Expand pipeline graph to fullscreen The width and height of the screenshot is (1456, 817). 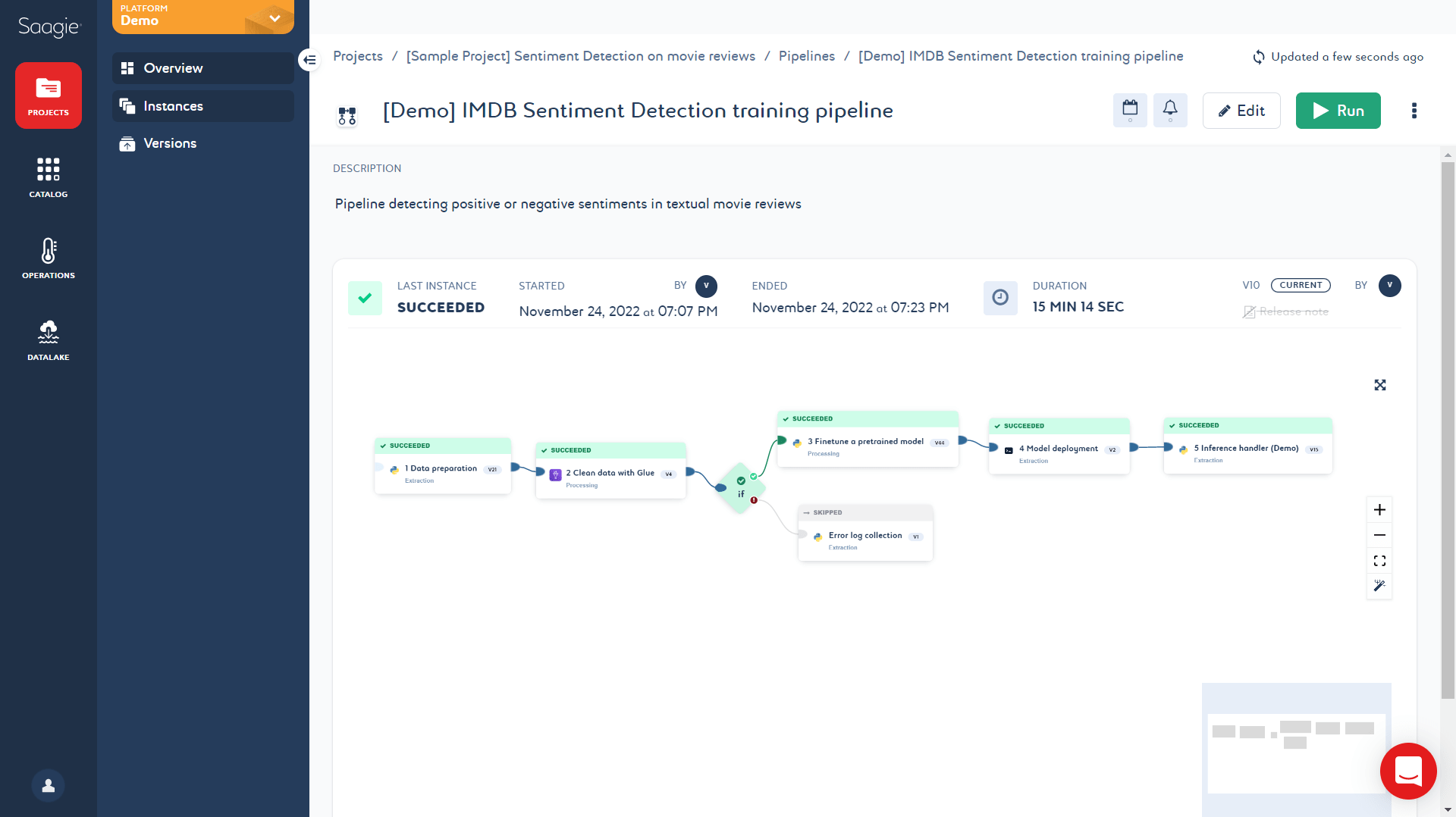click(x=1380, y=385)
